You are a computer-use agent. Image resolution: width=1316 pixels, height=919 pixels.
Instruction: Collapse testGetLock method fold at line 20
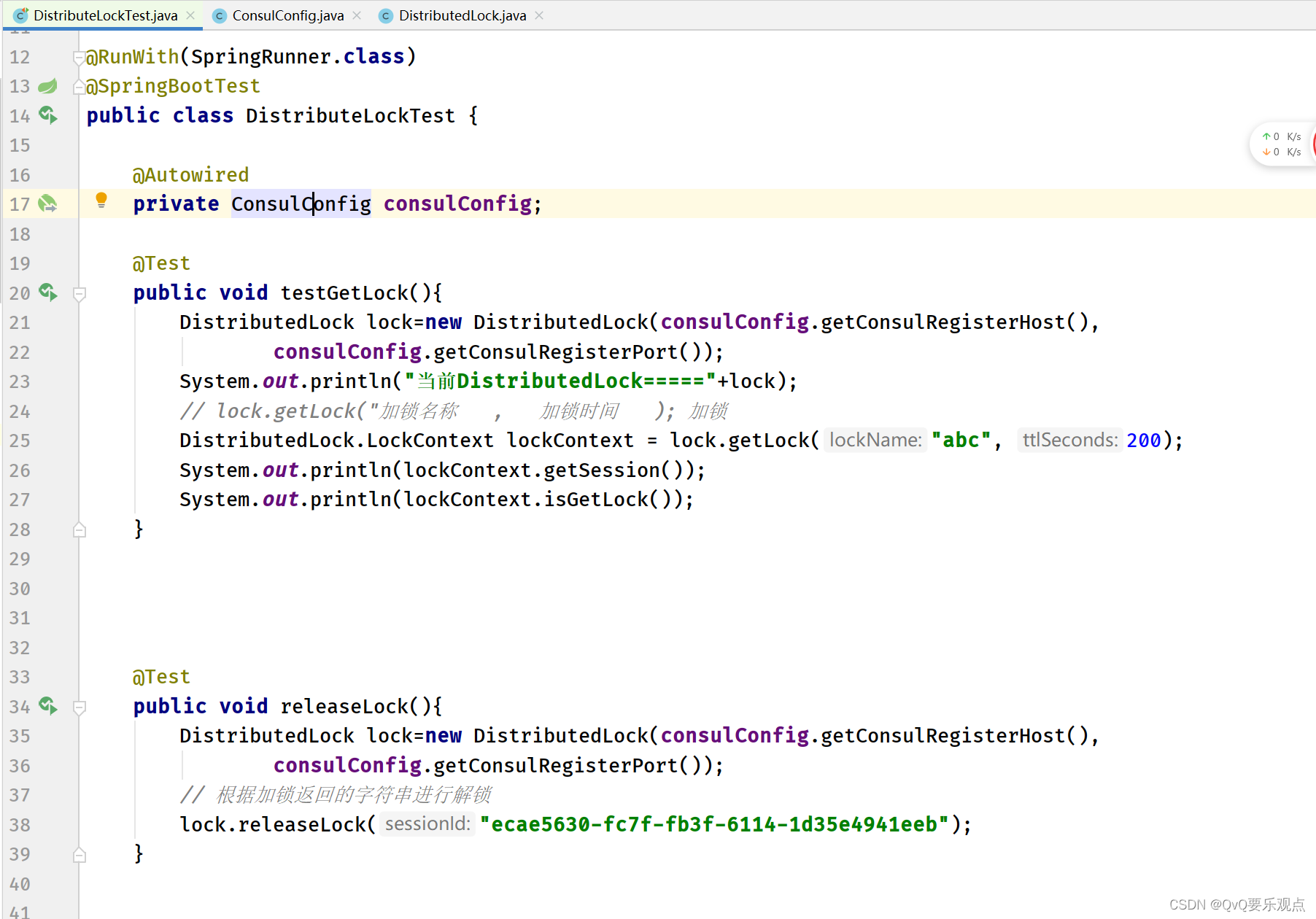click(x=80, y=294)
